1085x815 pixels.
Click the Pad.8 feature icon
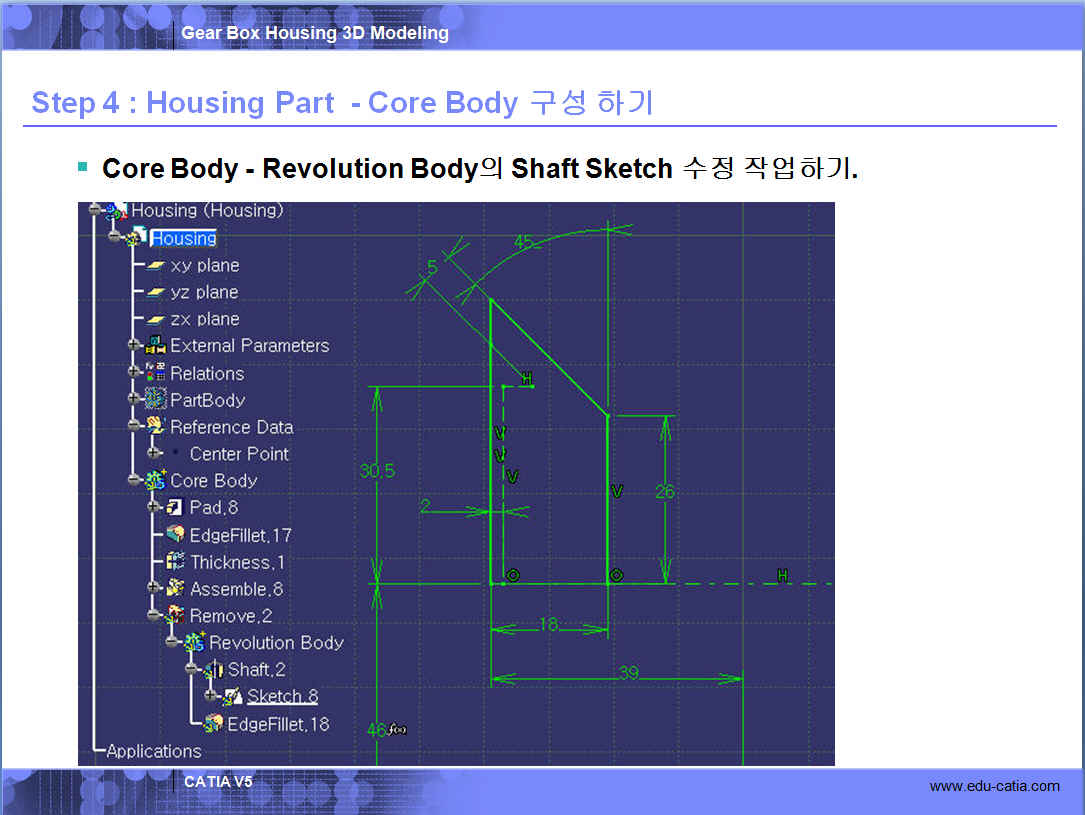(x=174, y=508)
